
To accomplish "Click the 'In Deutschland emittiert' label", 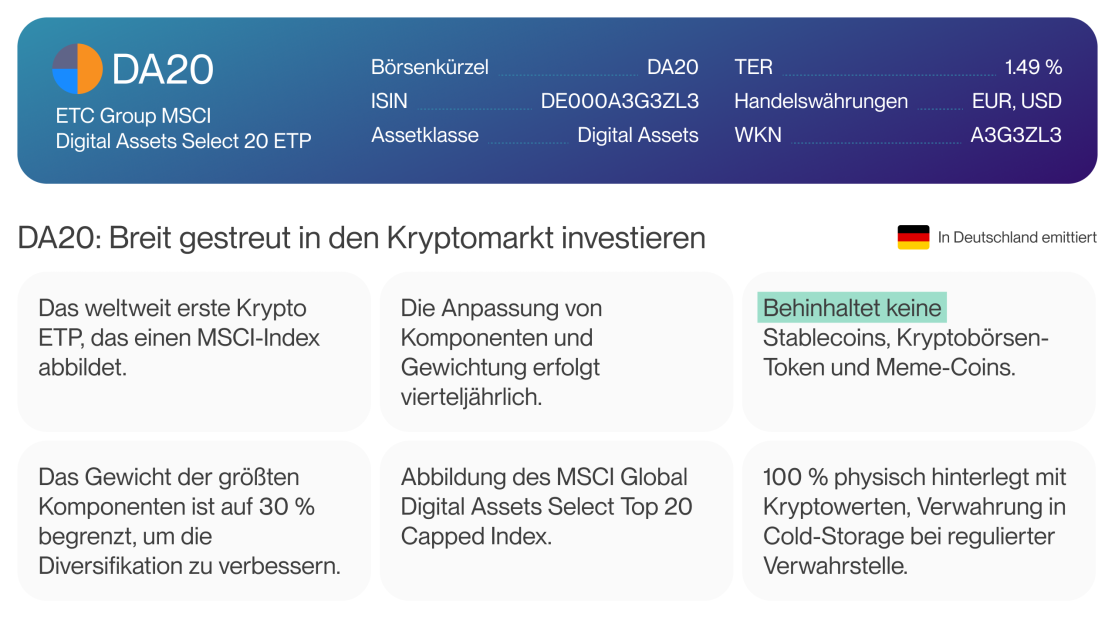I will click(x=1017, y=237).
